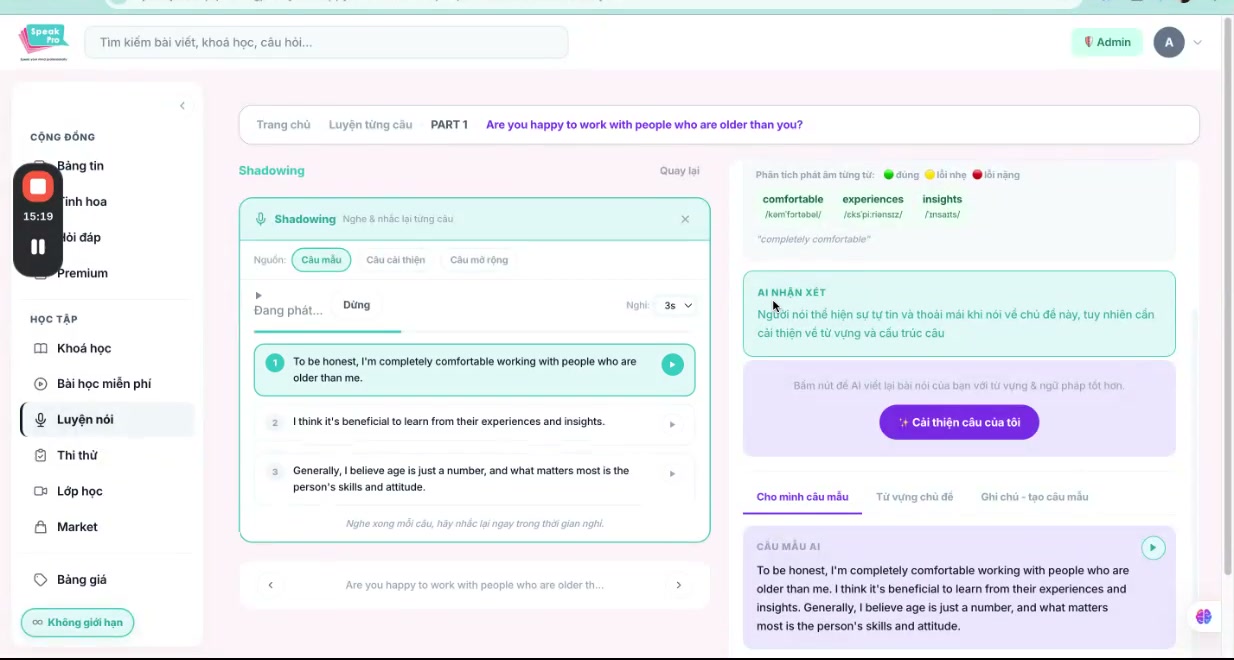The width and height of the screenshot is (1234, 660).
Task: Click the red stop recording button
Action: click(x=38, y=187)
